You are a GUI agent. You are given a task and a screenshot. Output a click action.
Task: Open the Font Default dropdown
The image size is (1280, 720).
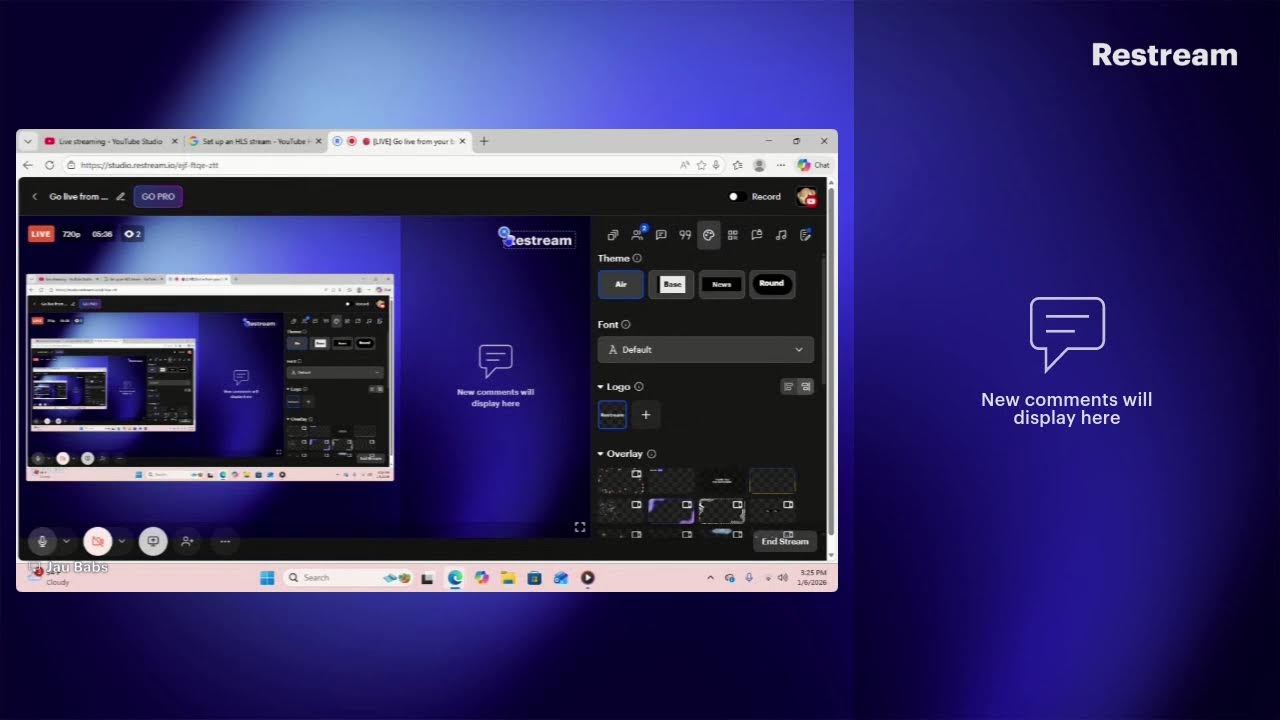(706, 350)
